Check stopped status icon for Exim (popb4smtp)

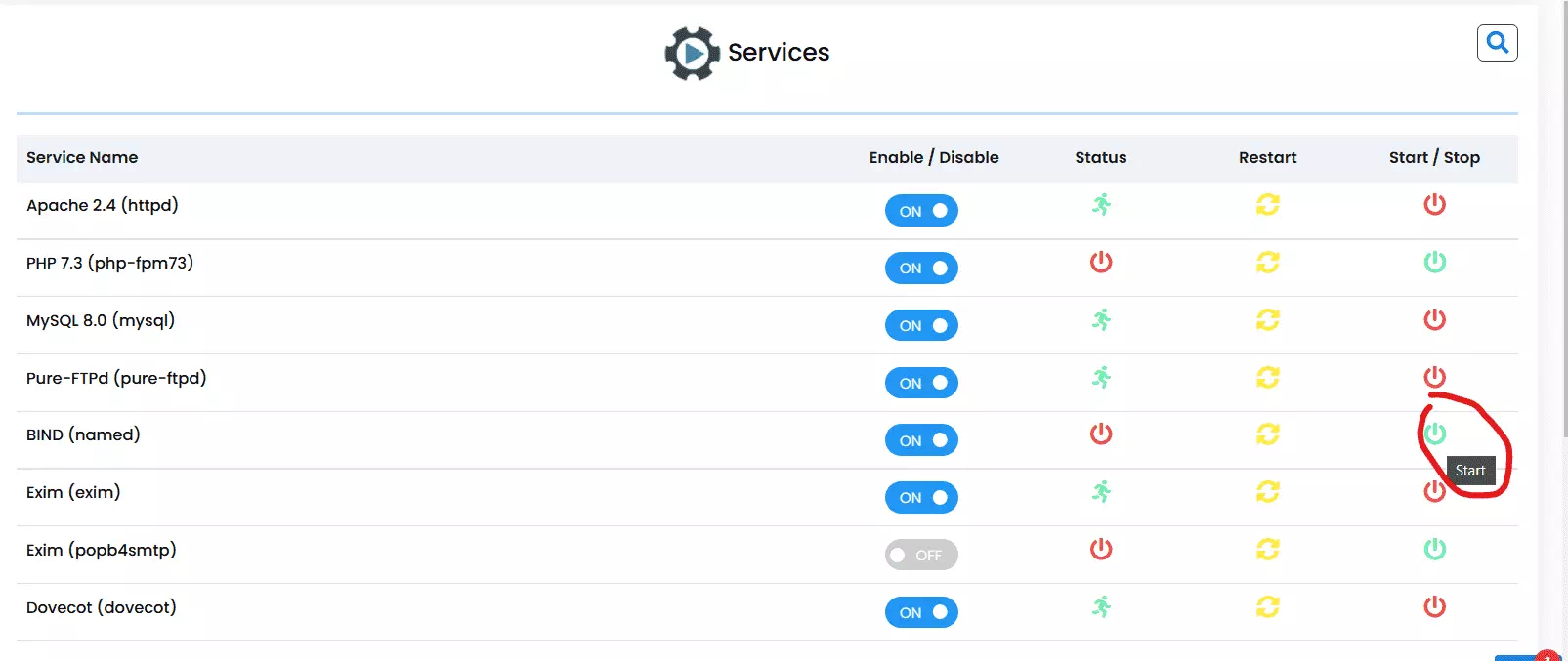pyautogui.click(x=1101, y=549)
